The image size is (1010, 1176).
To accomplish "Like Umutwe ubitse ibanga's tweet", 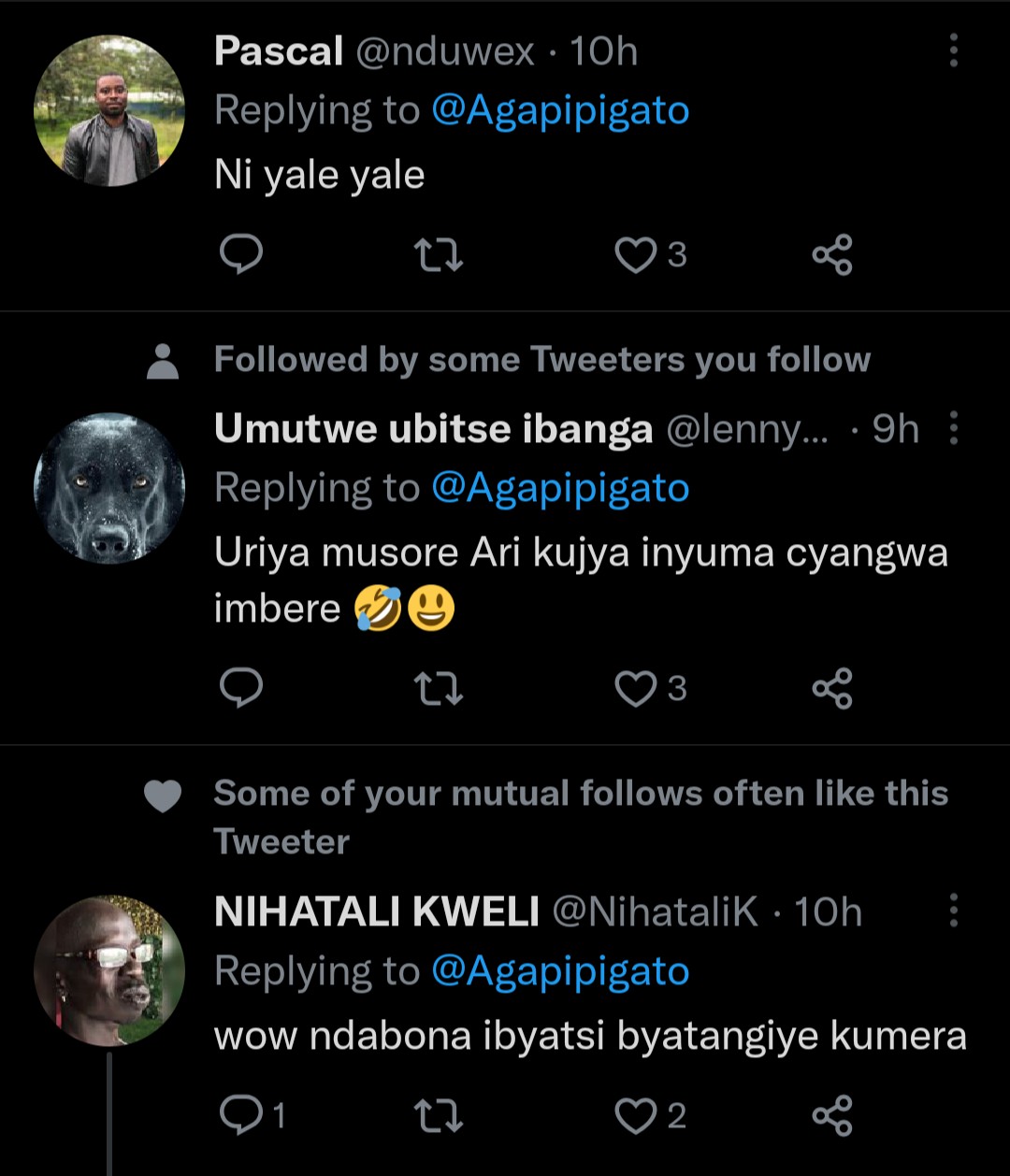I will (636, 689).
